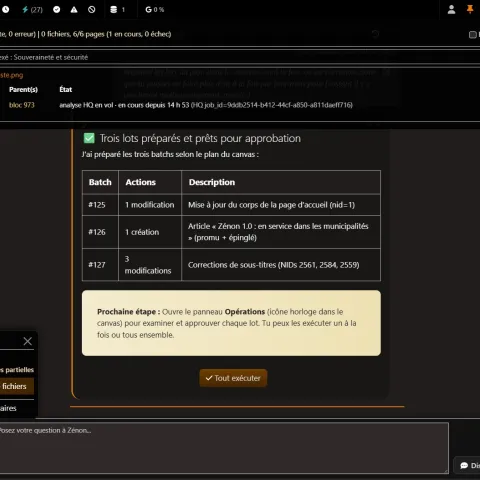Viewport: 480px width, 480px height.
Task: Click the G 0 % indicator
Action: 155,9
